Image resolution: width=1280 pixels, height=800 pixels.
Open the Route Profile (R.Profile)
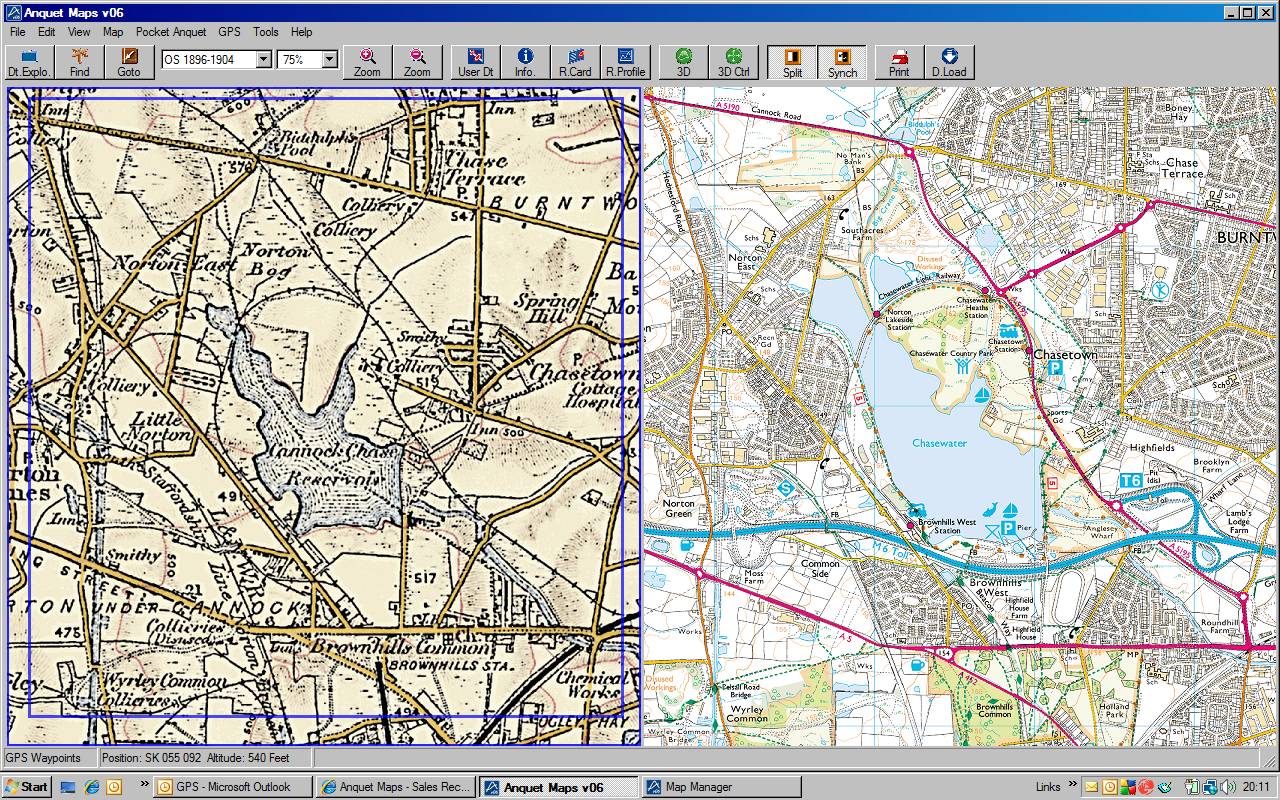625,62
